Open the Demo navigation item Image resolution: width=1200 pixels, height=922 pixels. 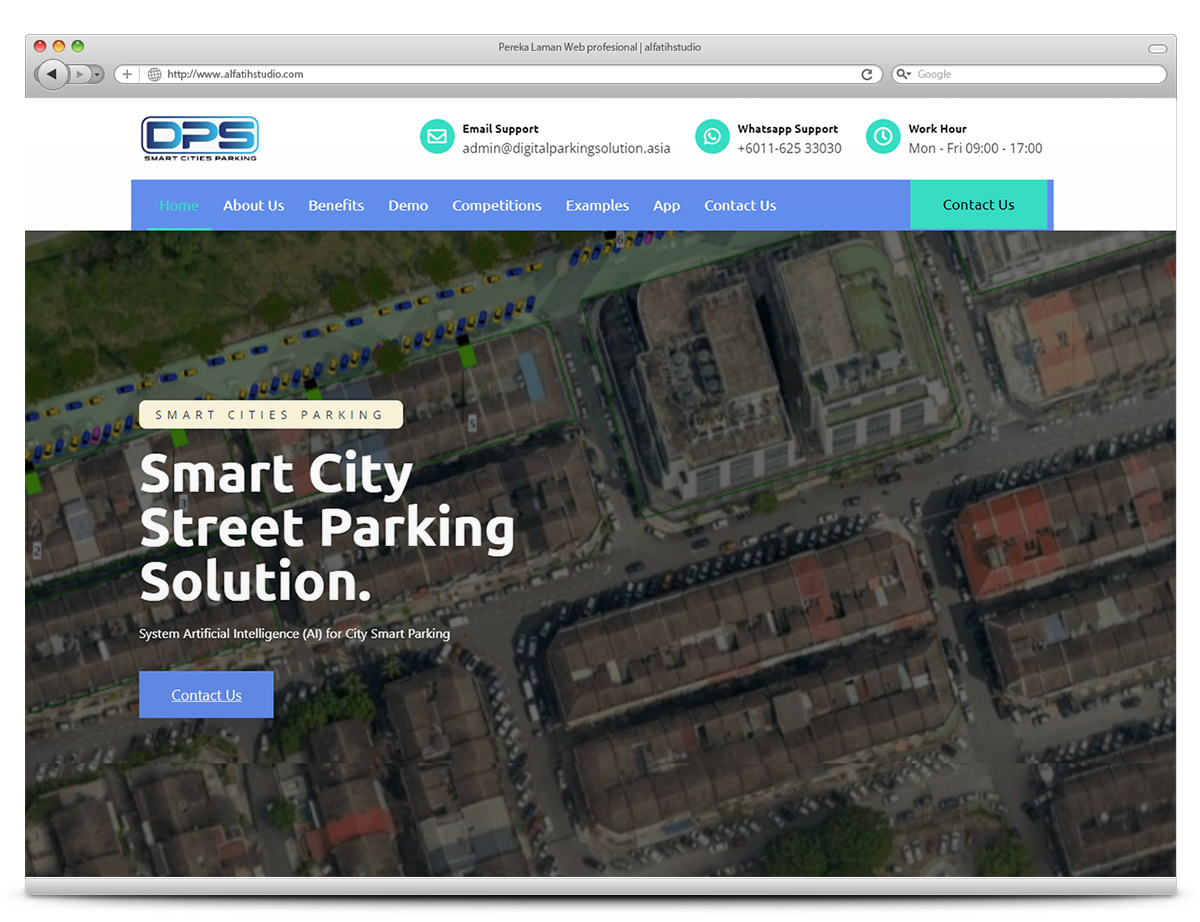[408, 205]
